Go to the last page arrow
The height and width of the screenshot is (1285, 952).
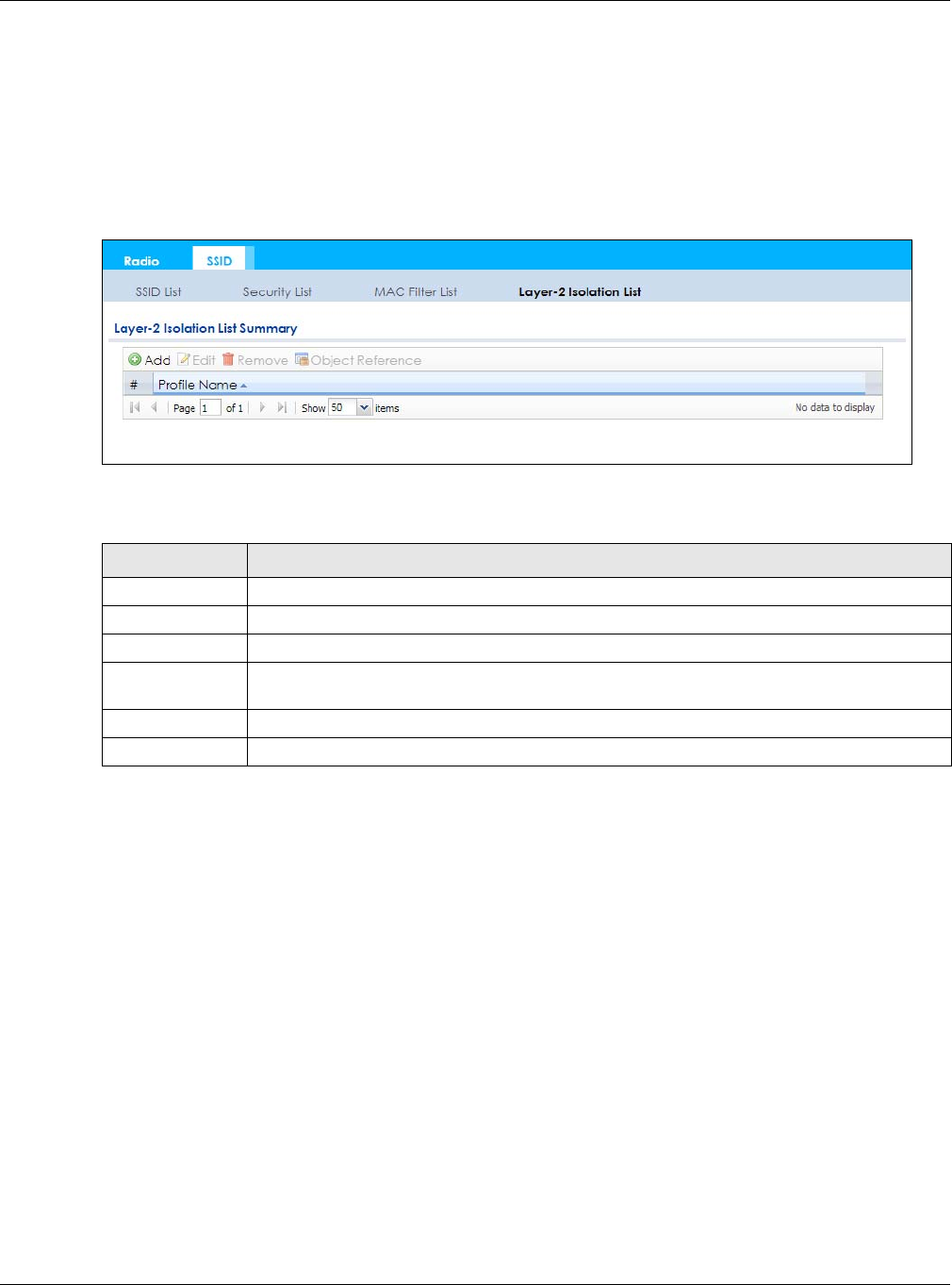click(282, 407)
